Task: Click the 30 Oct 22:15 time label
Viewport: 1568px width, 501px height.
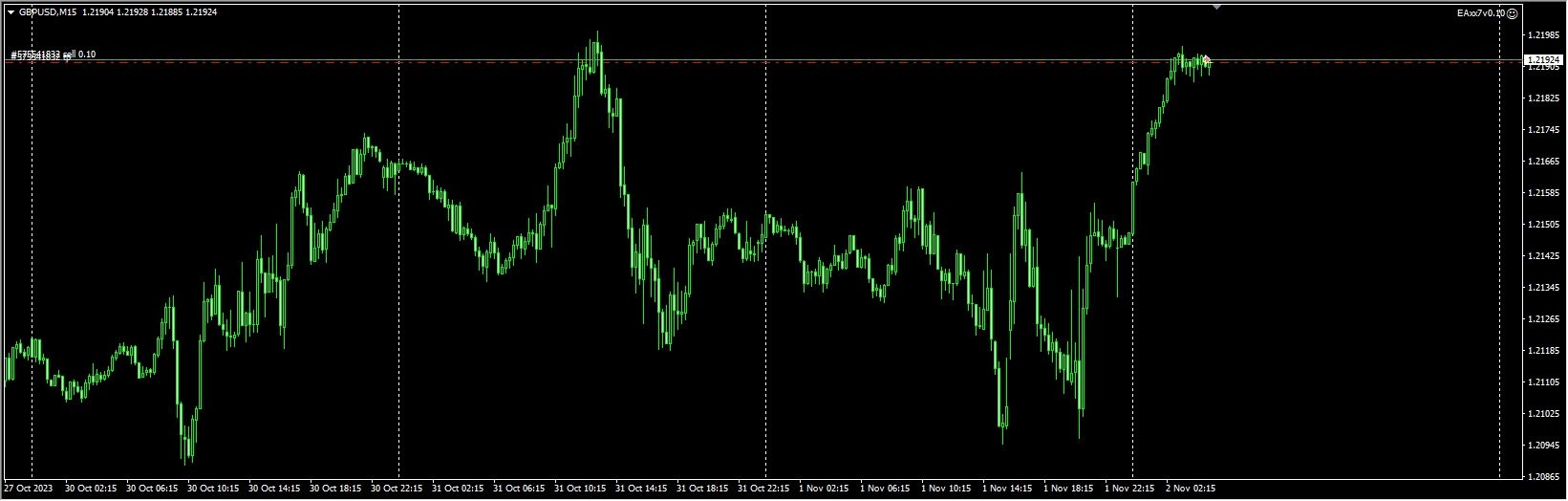Action: tap(397, 489)
